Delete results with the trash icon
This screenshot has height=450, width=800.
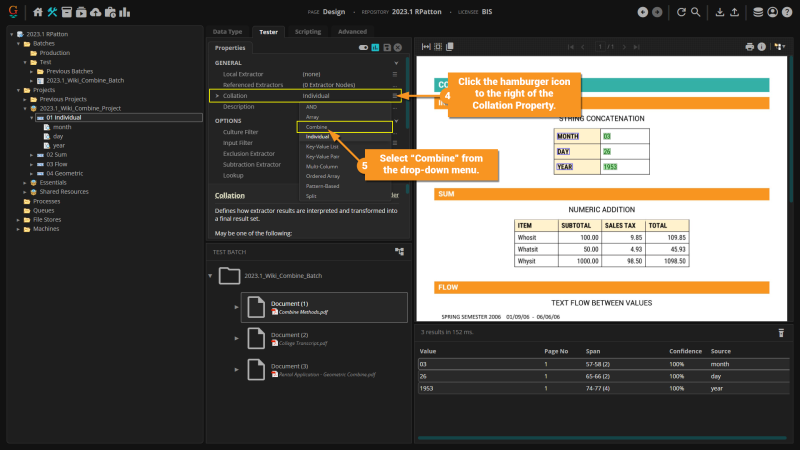(781, 331)
